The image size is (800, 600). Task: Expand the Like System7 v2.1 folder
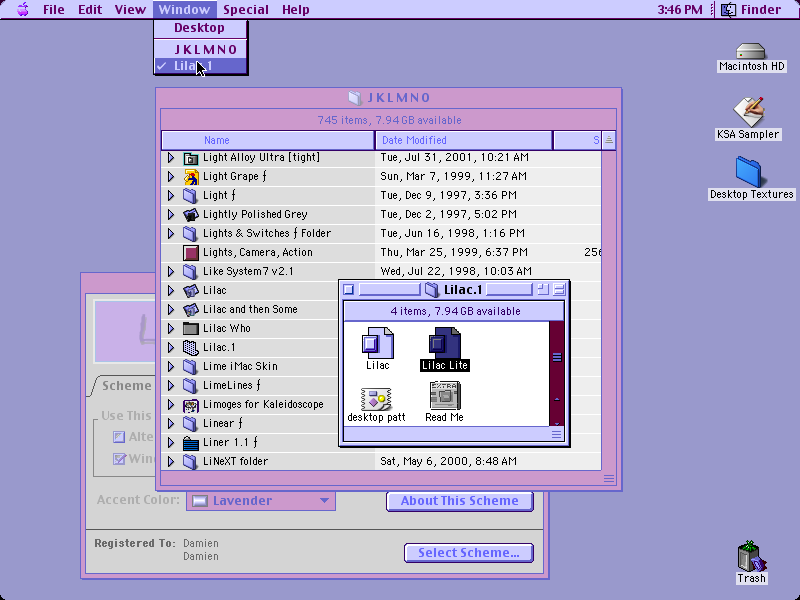[x=171, y=271]
